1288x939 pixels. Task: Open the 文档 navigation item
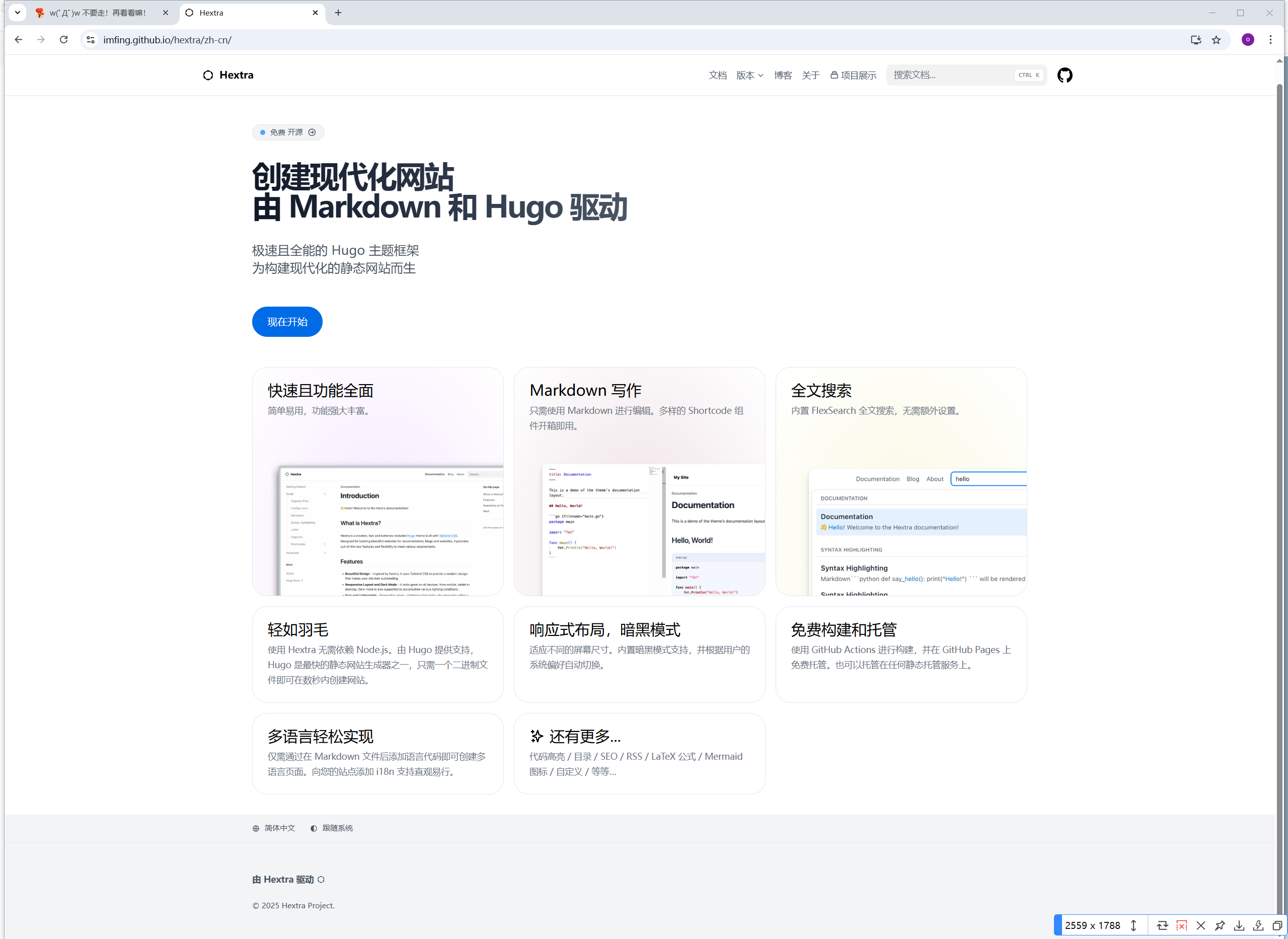[717, 75]
